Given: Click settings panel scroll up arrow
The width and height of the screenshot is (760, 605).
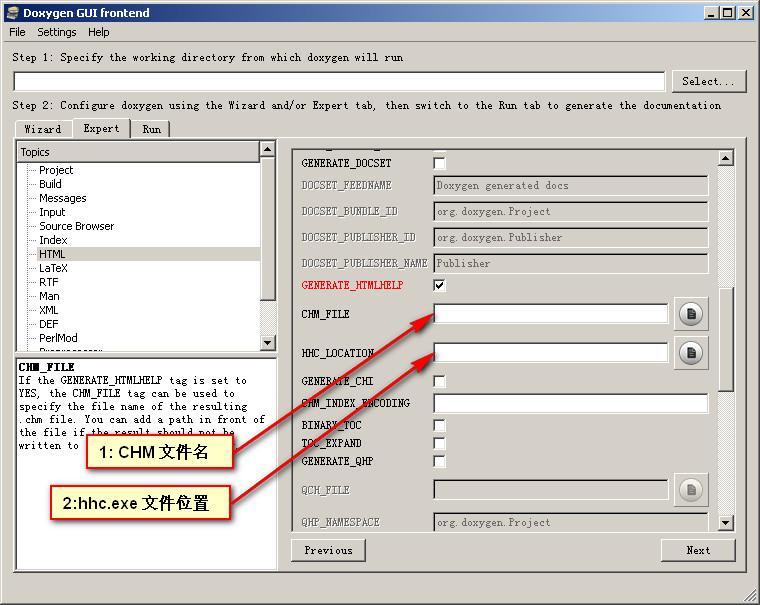Looking at the screenshot, I should click(725, 158).
